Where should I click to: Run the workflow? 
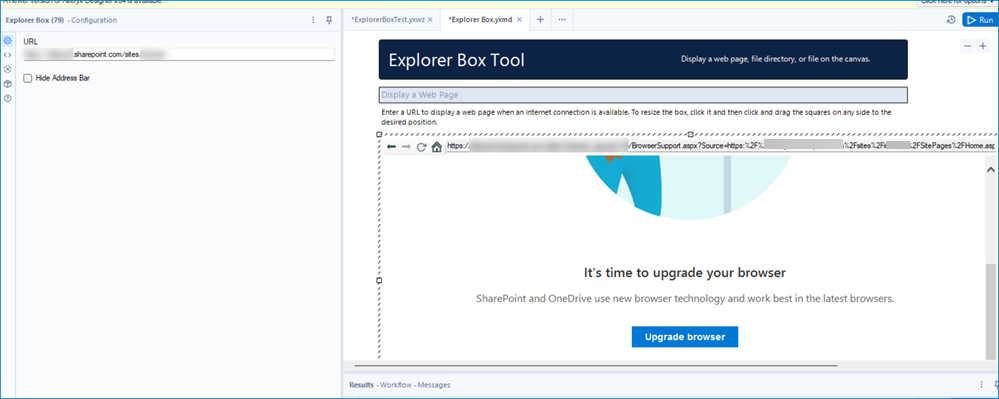[980, 20]
